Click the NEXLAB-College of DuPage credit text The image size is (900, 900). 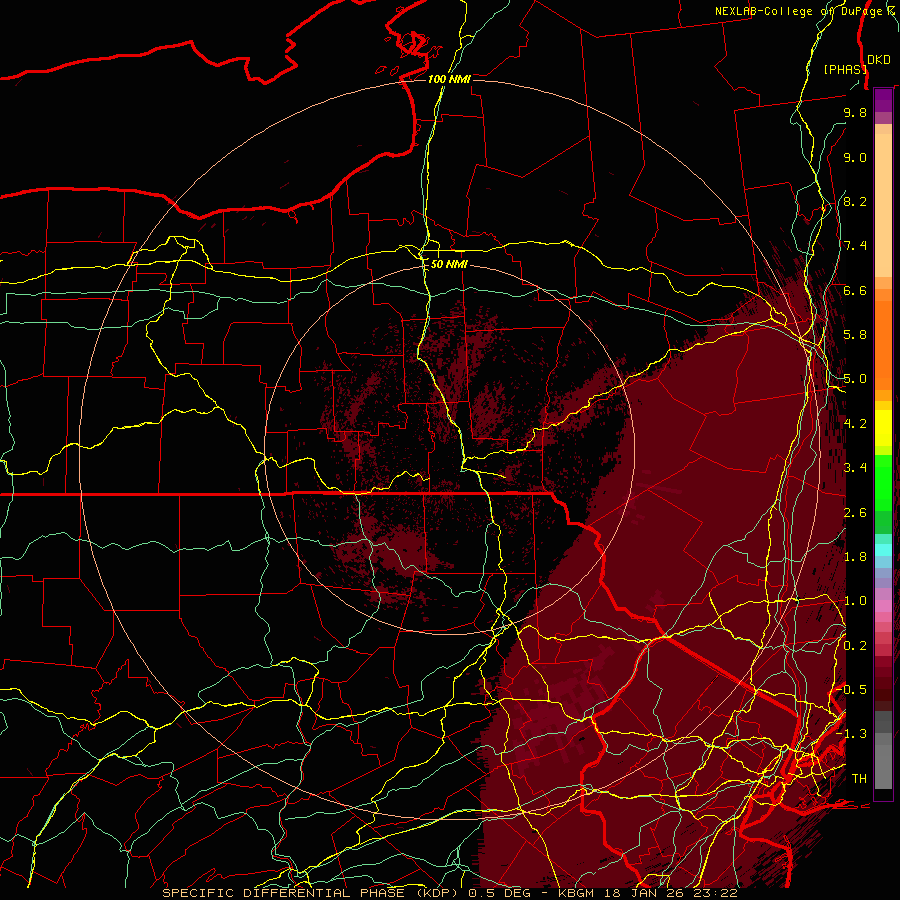point(805,11)
